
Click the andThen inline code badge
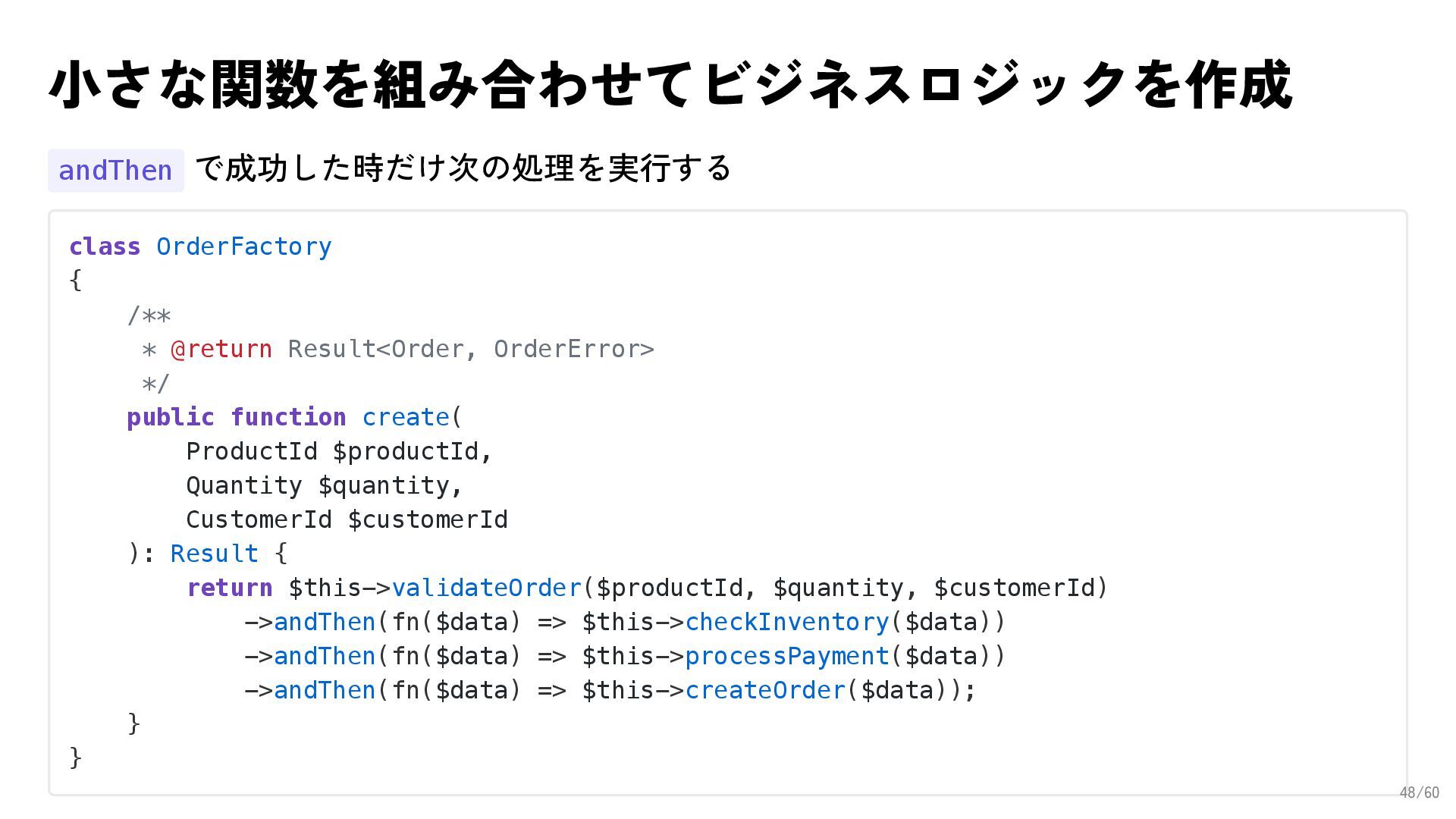click(x=115, y=171)
